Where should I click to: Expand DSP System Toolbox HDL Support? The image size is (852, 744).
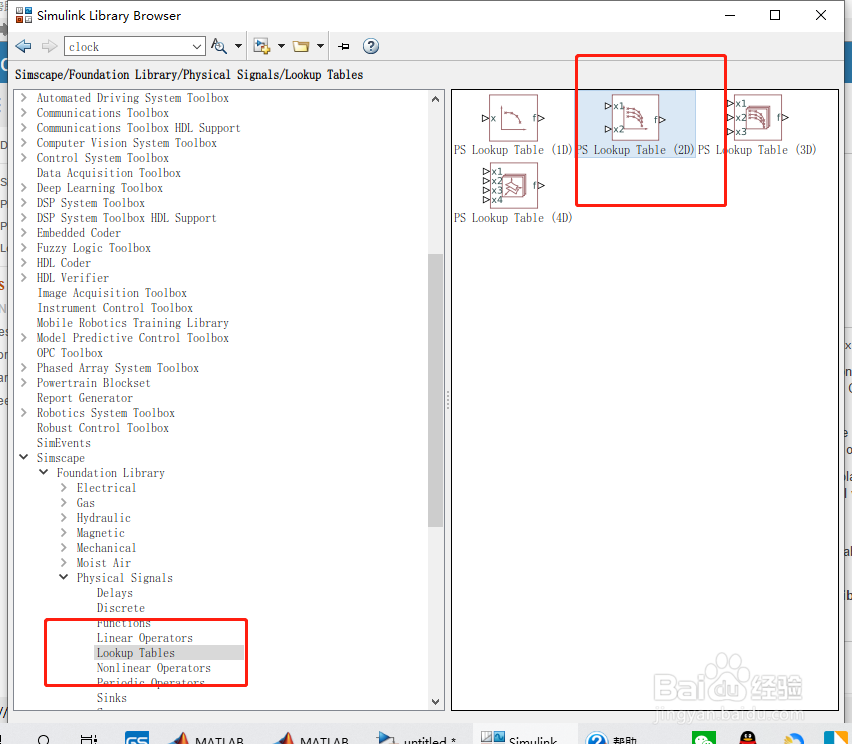pos(23,217)
